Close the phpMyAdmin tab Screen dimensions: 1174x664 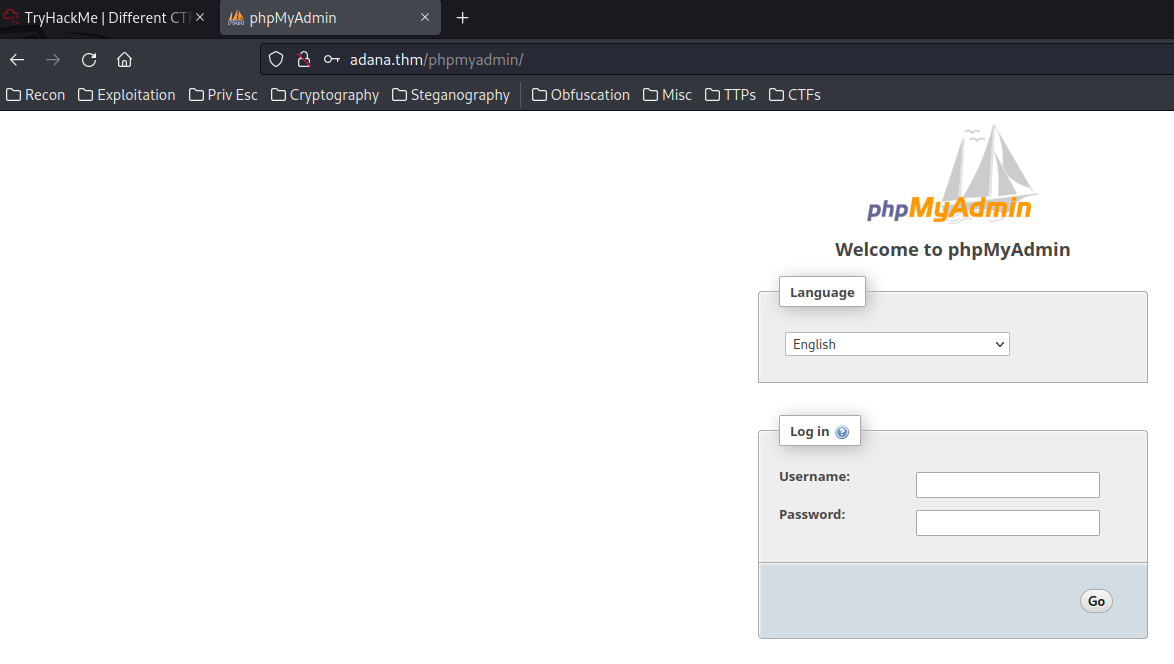(x=425, y=17)
